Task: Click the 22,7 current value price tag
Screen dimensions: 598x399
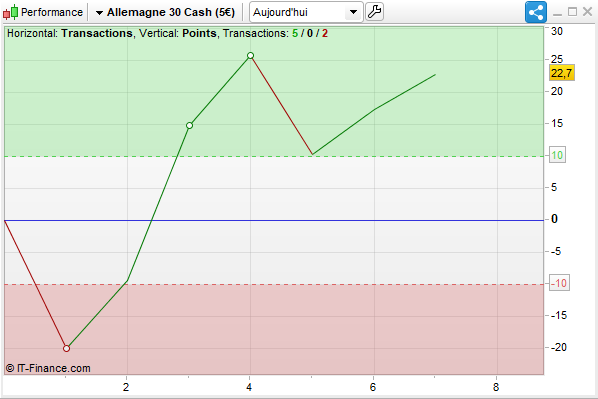Action: [562, 73]
